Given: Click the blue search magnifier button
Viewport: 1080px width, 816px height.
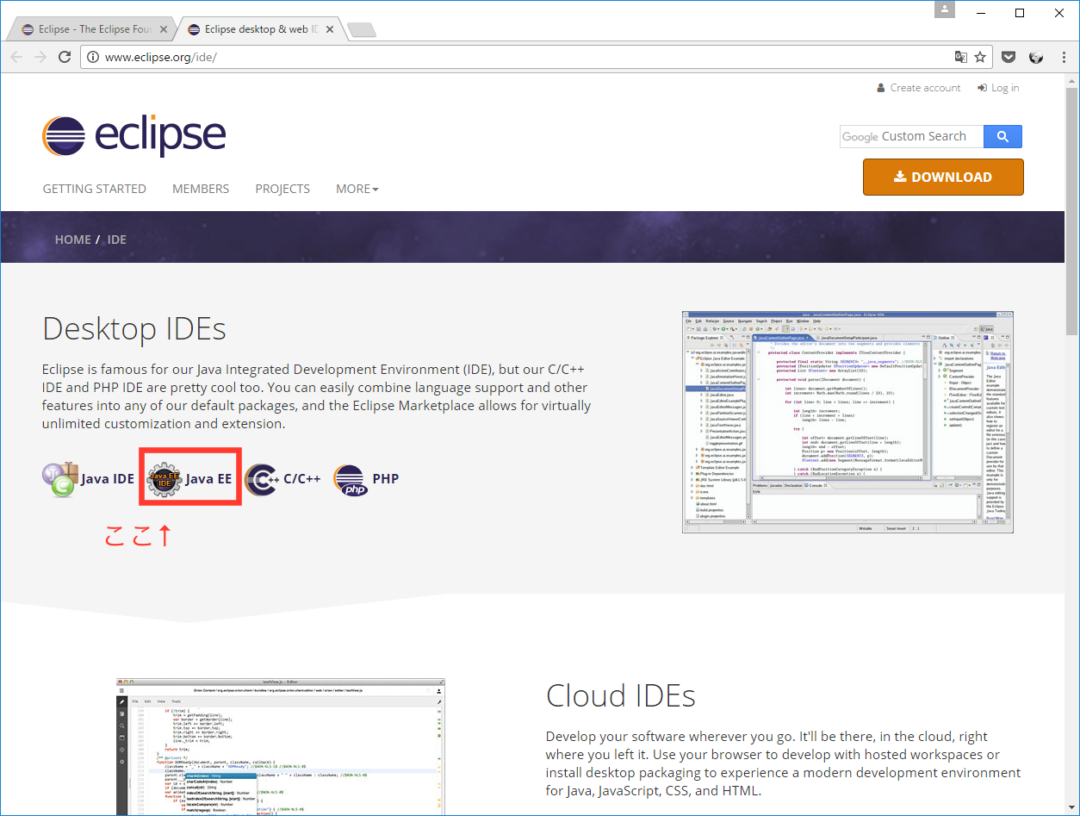Looking at the screenshot, I should [x=1003, y=136].
